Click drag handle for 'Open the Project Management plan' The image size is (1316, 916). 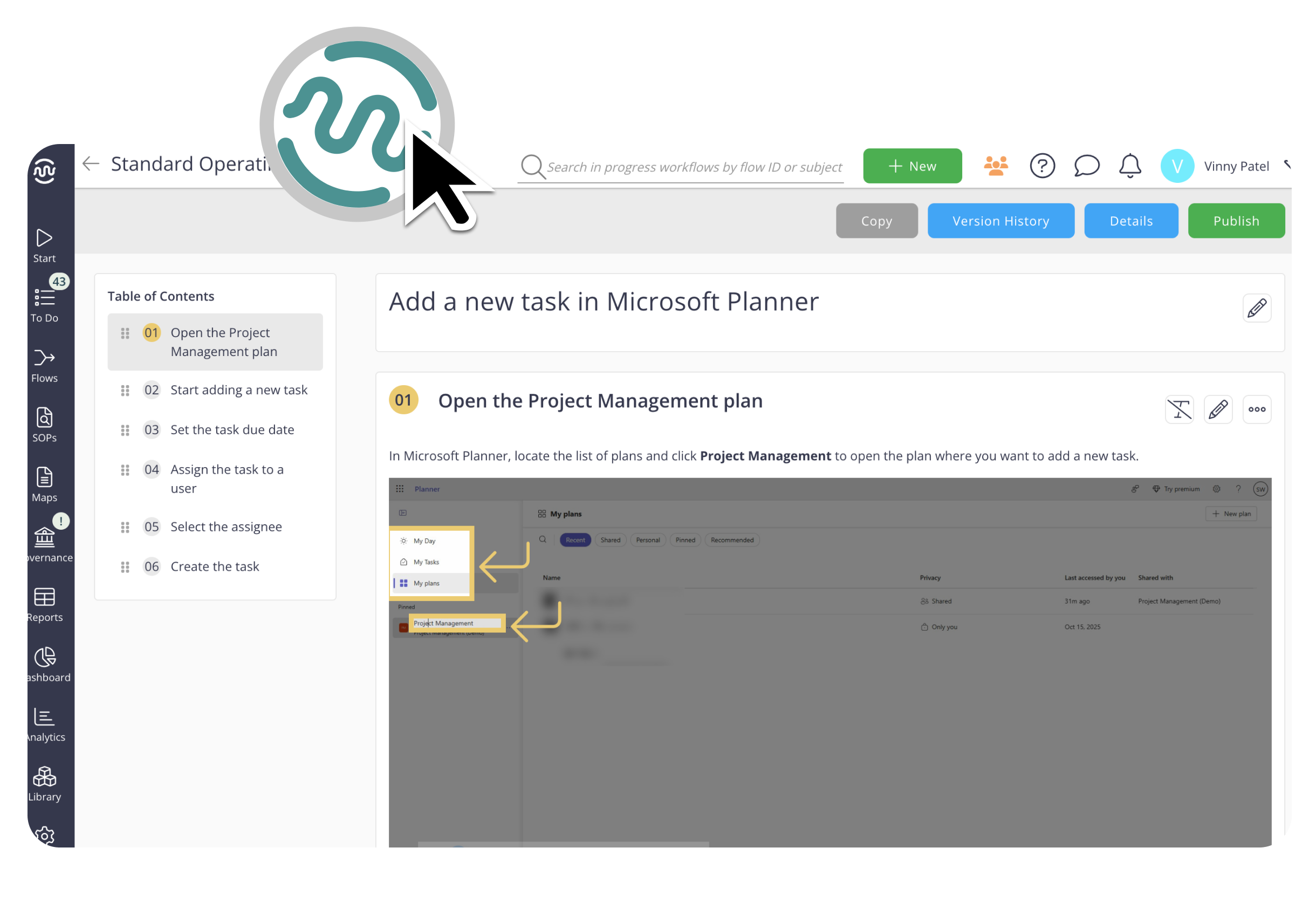125,333
